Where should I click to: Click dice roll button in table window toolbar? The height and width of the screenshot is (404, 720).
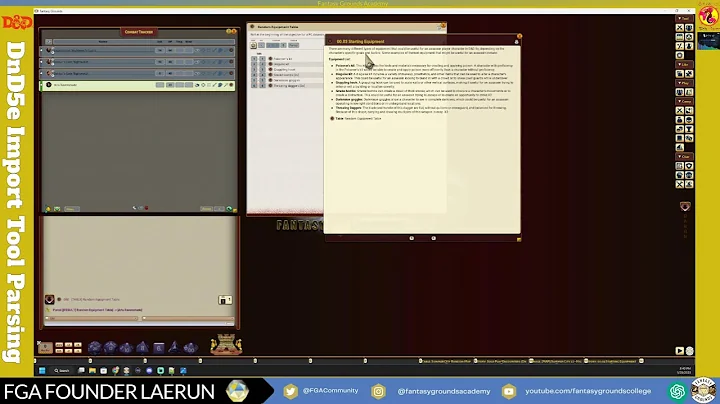click(253, 45)
